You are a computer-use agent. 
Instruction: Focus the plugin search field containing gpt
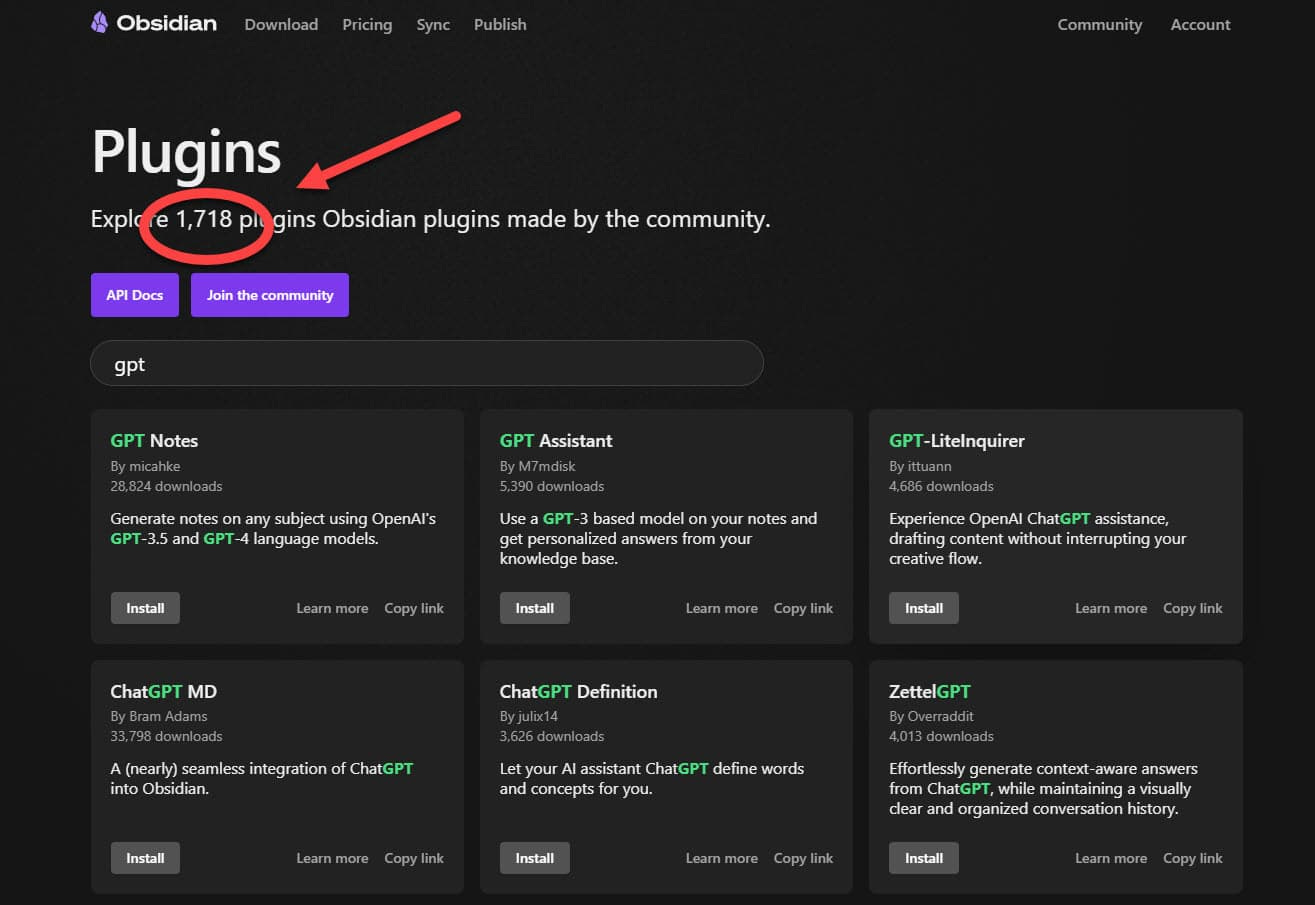tap(427, 363)
